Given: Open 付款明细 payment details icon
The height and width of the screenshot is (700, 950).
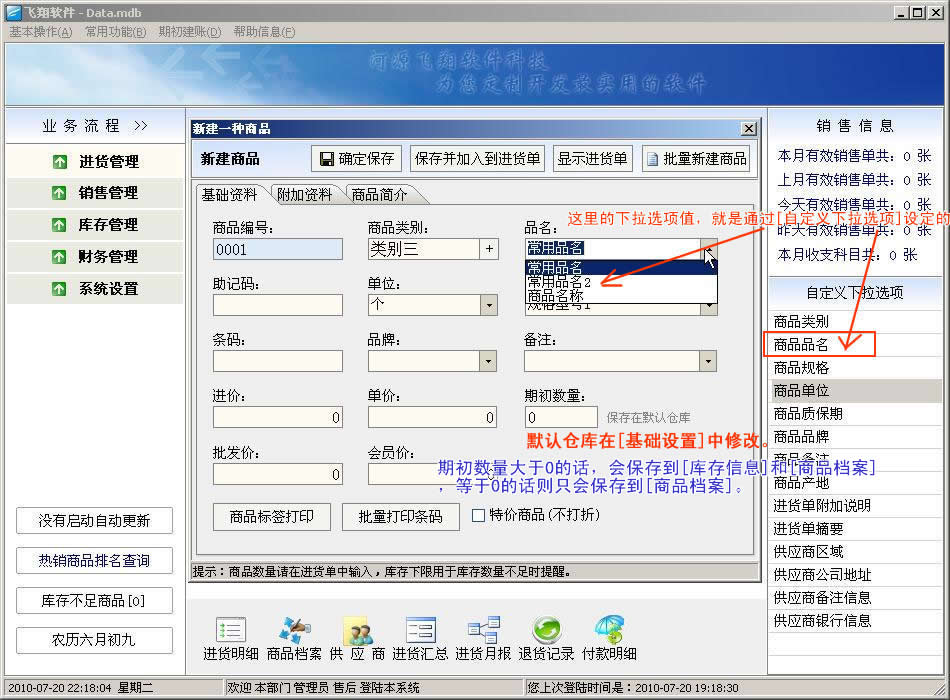Looking at the screenshot, I should point(609,639).
